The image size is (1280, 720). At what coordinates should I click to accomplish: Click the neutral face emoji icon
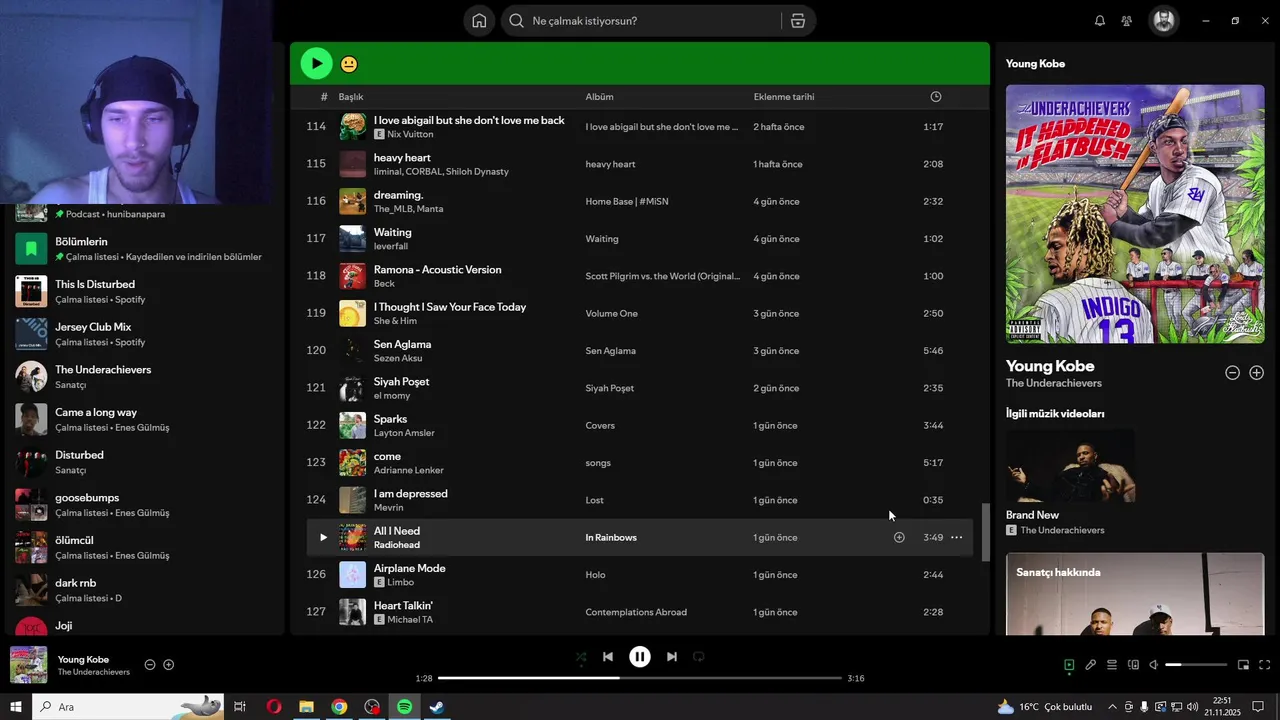(x=349, y=64)
